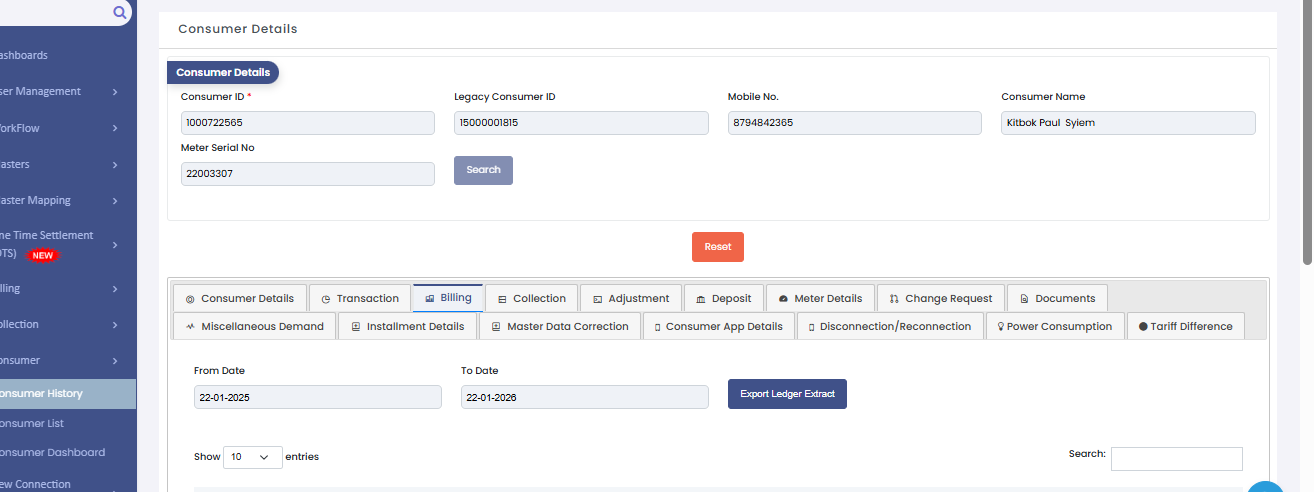Click the red Reset button
Image resolution: width=1314 pixels, height=492 pixels.
click(x=718, y=247)
